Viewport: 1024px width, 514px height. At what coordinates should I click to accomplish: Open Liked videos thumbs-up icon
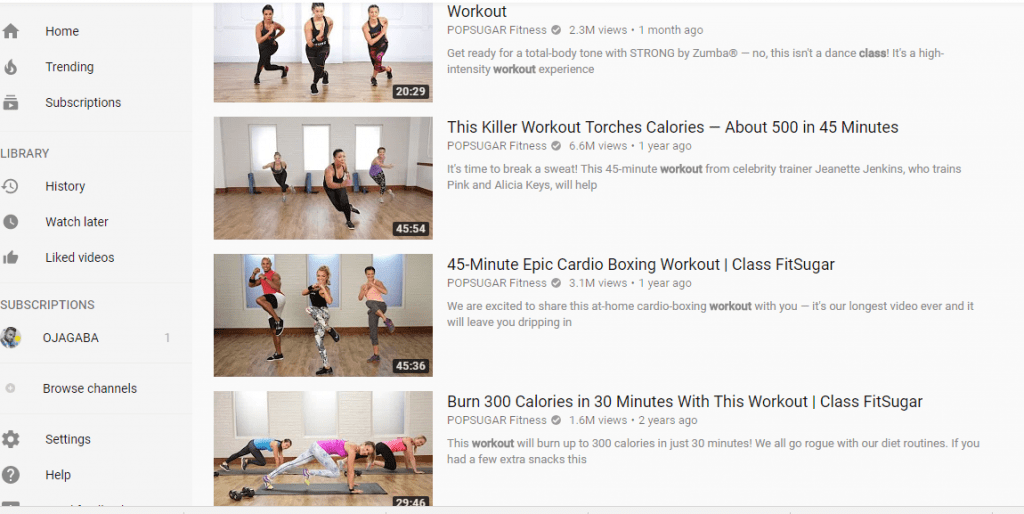click(10, 257)
